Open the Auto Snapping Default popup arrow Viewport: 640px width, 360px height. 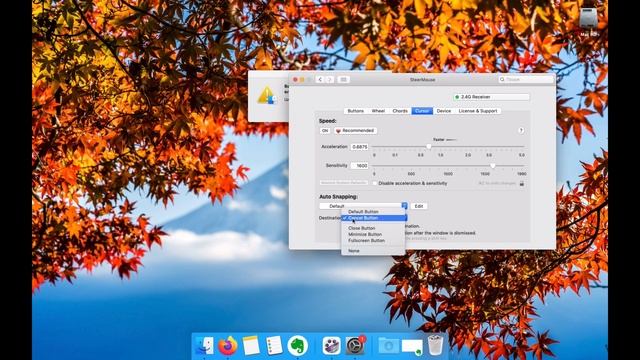point(404,206)
